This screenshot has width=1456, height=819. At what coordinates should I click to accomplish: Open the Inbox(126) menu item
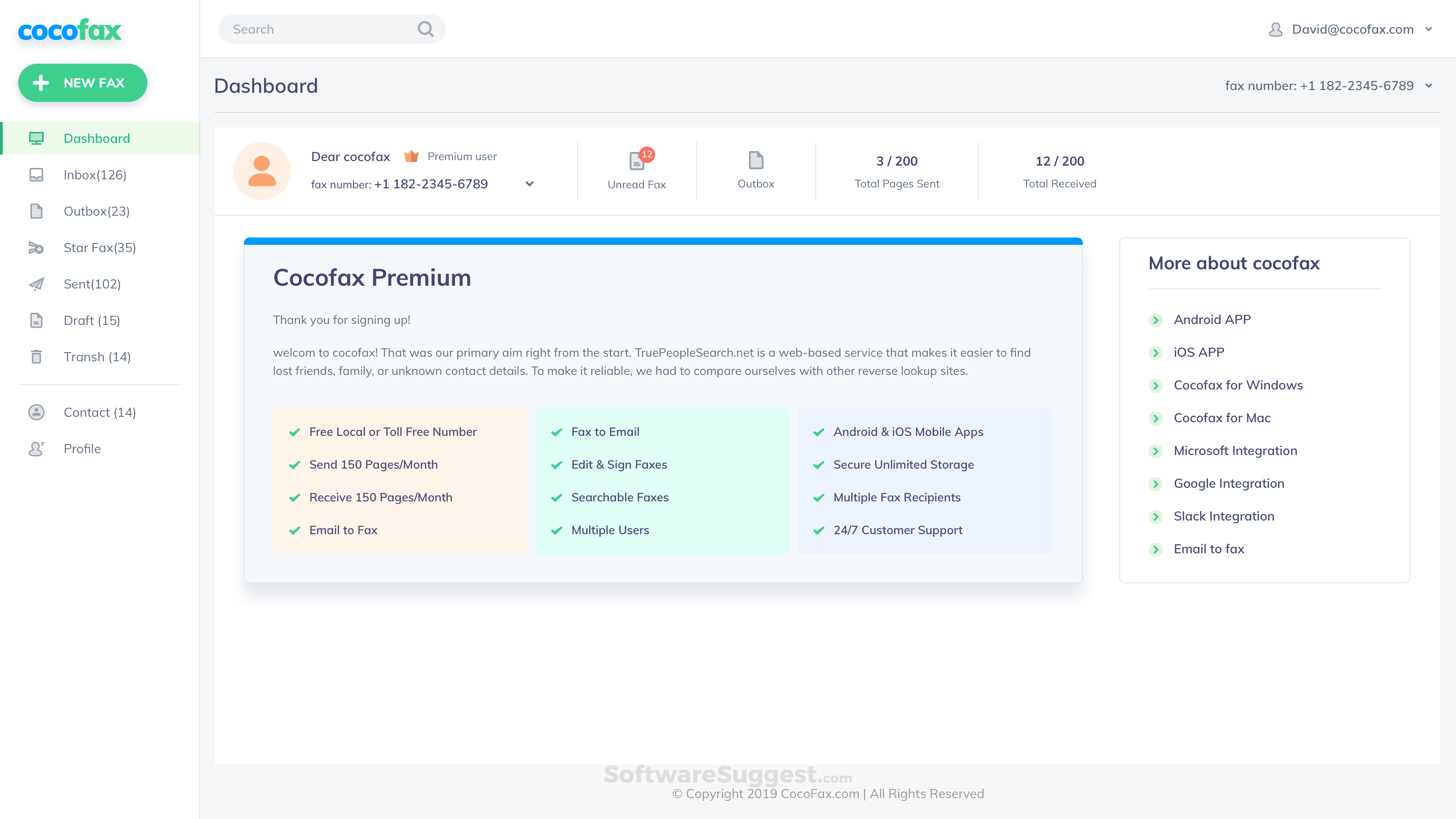[x=95, y=175]
